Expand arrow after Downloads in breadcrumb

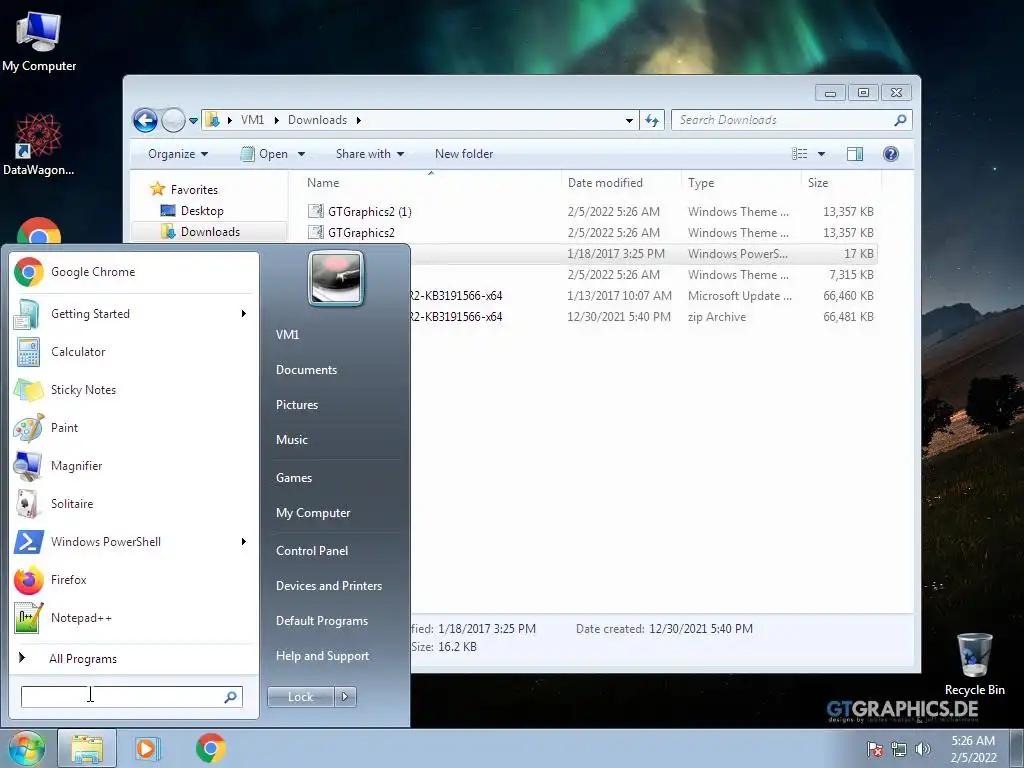point(359,120)
